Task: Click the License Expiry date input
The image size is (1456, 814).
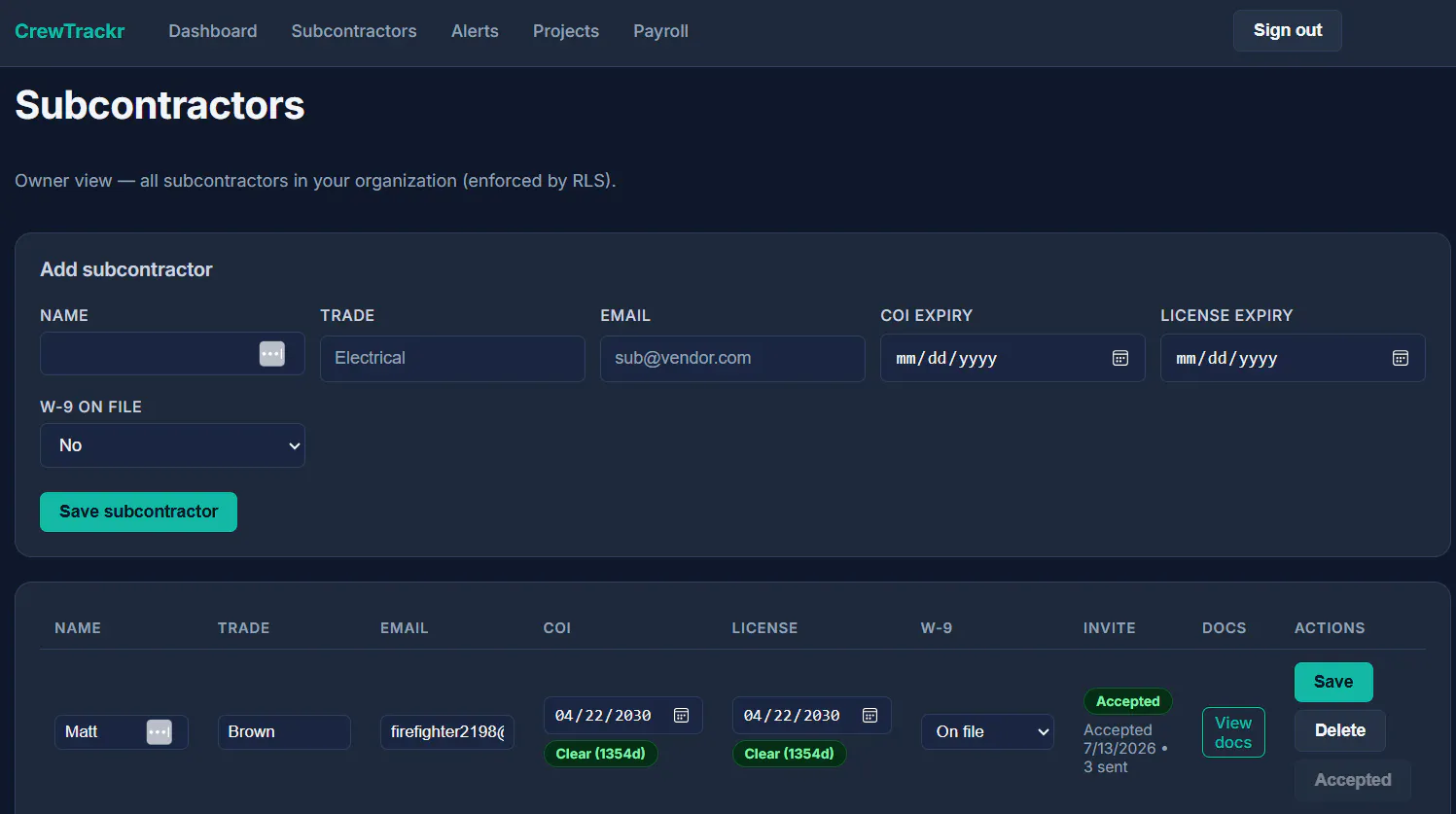Action: pos(1293,358)
